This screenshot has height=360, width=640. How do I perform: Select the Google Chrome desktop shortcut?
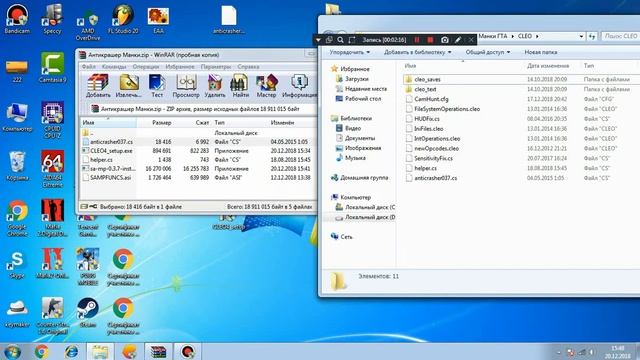tap(17, 218)
